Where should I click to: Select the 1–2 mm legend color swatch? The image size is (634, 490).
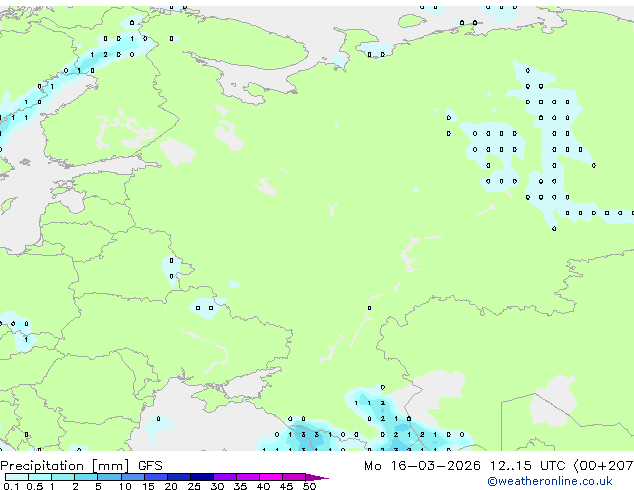63,477
